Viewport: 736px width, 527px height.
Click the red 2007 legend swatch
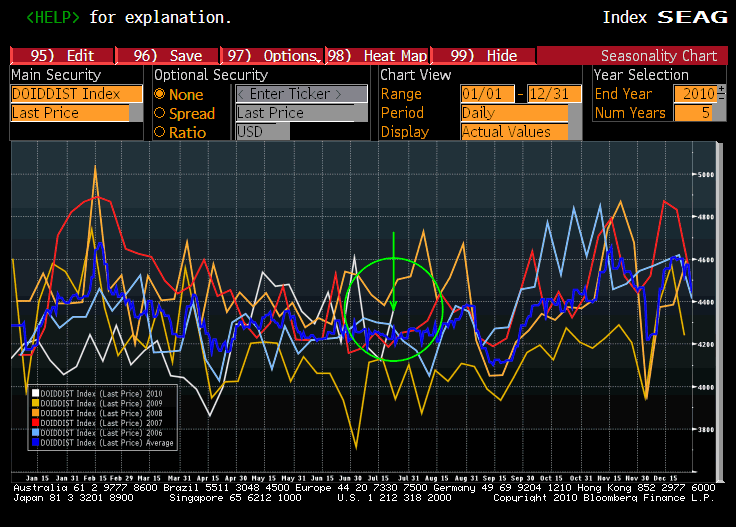pyautogui.click(x=35, y=421)
